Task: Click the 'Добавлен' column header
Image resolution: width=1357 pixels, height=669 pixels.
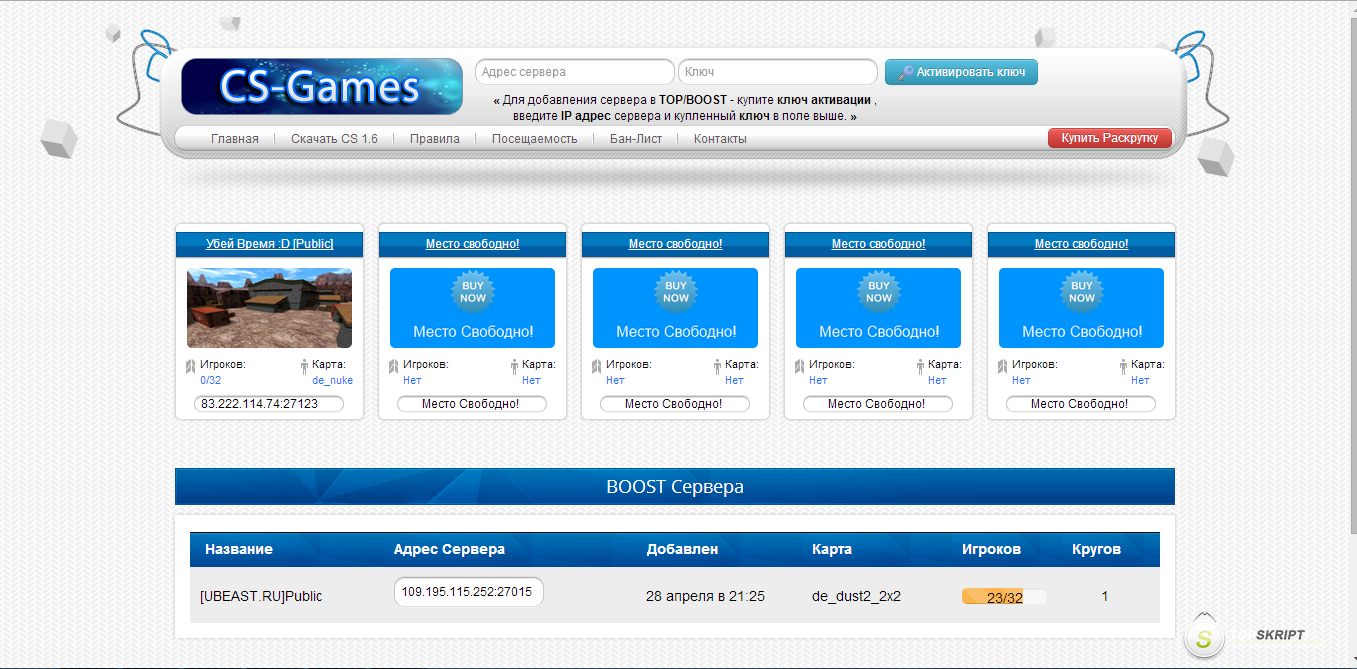Action: [x=682, y=549]
